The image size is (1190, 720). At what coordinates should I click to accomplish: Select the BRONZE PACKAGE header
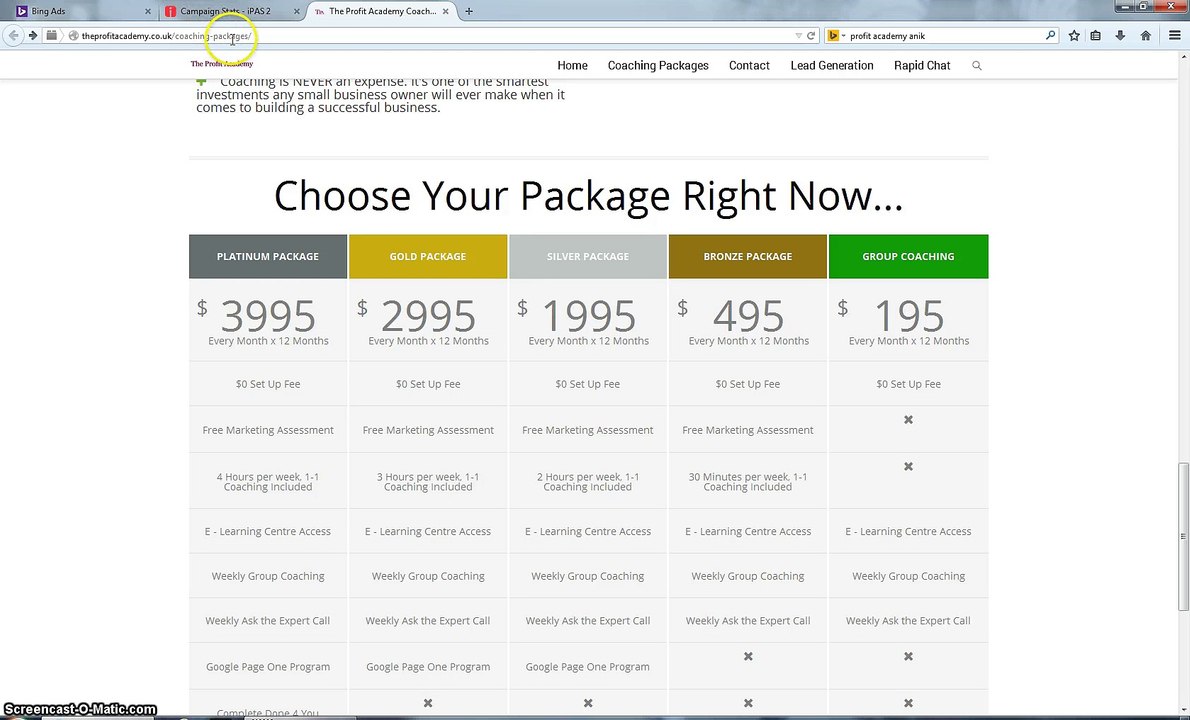748,256
